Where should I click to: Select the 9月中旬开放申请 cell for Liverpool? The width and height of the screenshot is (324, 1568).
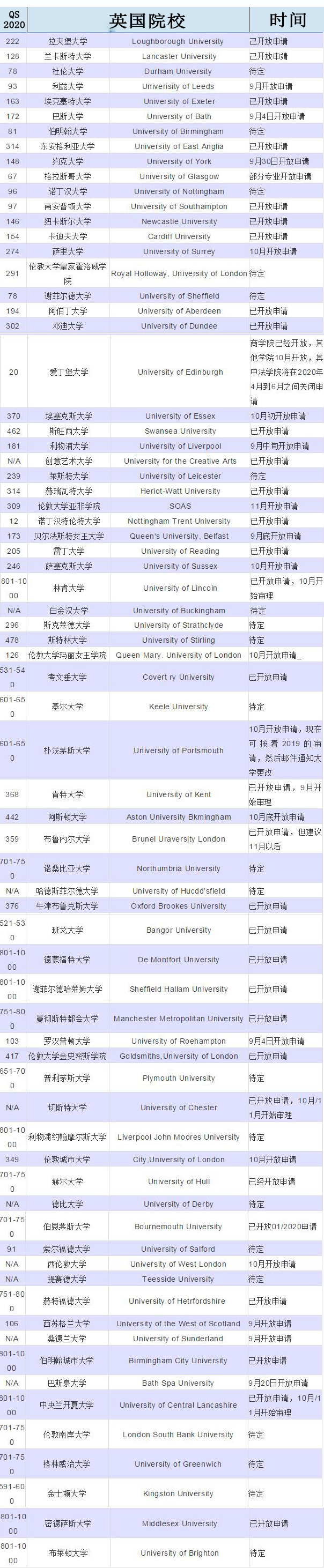coord(279,446)
